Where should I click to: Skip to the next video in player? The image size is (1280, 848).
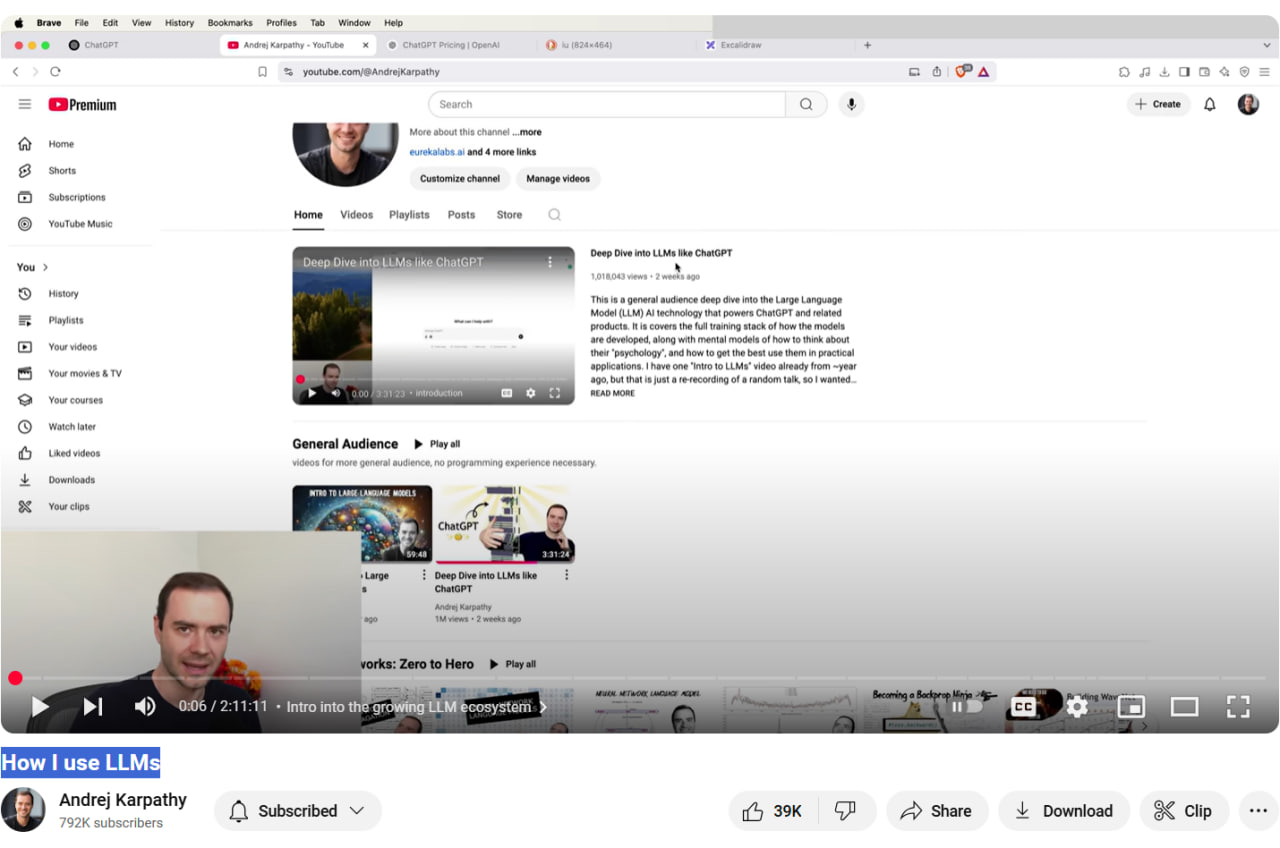(93, 706)
